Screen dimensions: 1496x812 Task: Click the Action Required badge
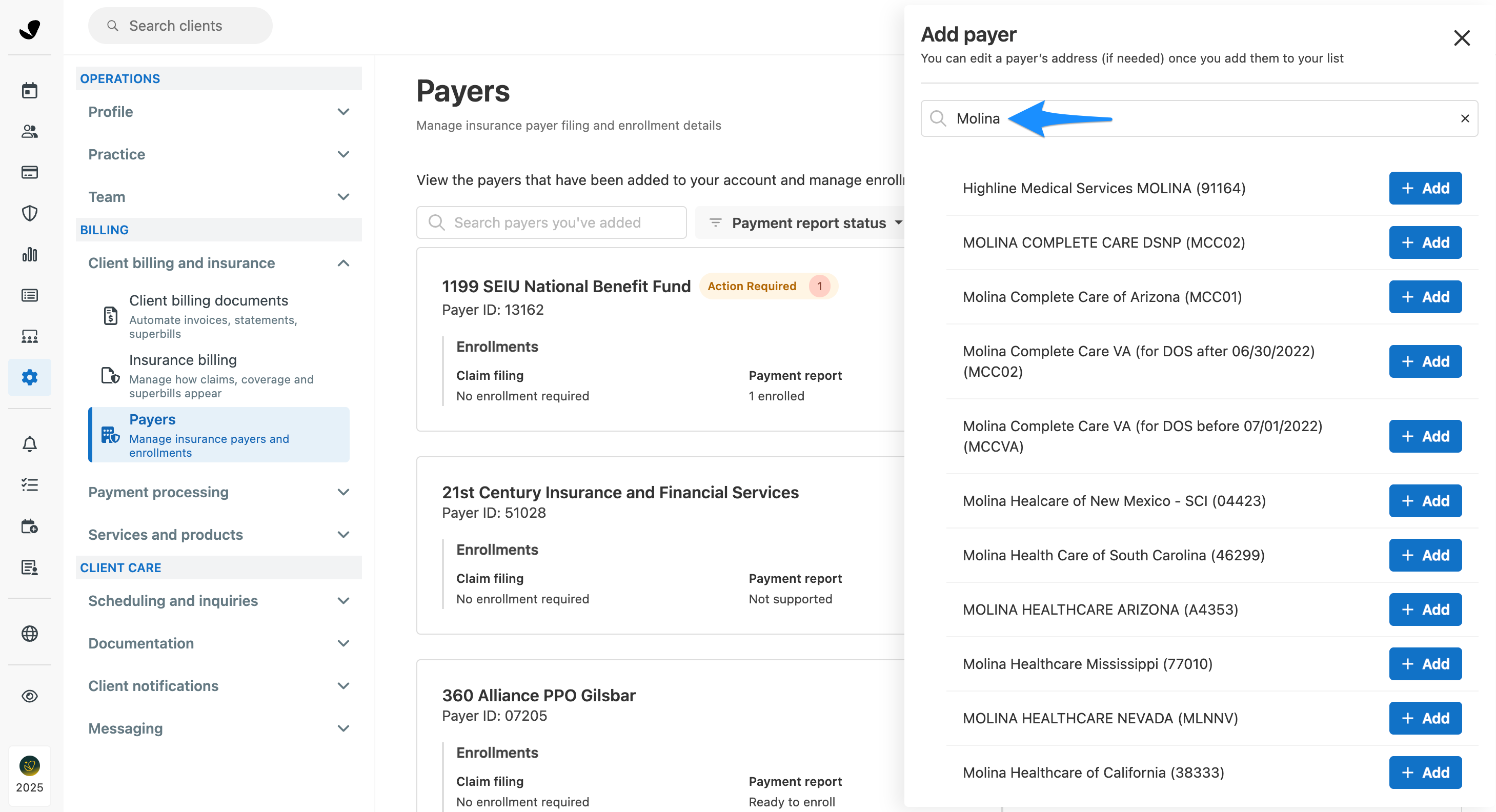coord(768,286)
